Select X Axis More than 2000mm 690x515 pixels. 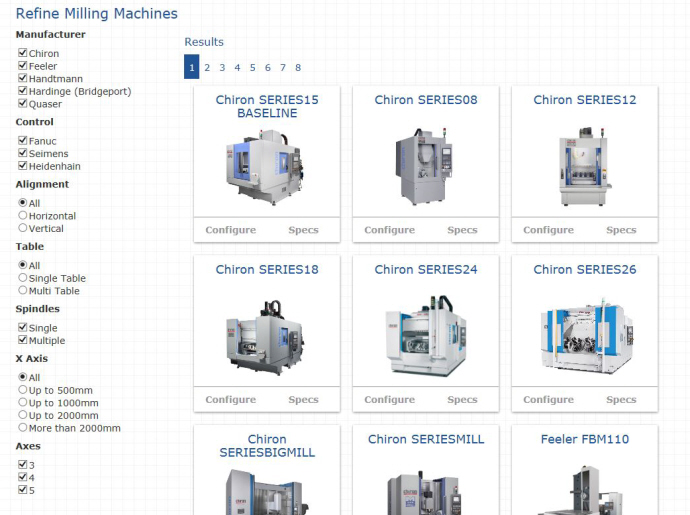pos(22,427)
